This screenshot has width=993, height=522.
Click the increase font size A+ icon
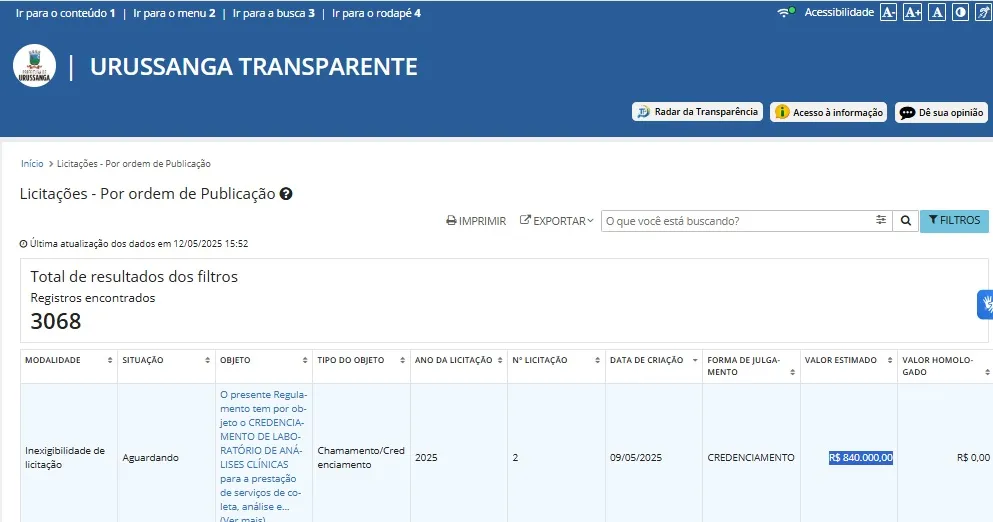(x=912, y=13)
